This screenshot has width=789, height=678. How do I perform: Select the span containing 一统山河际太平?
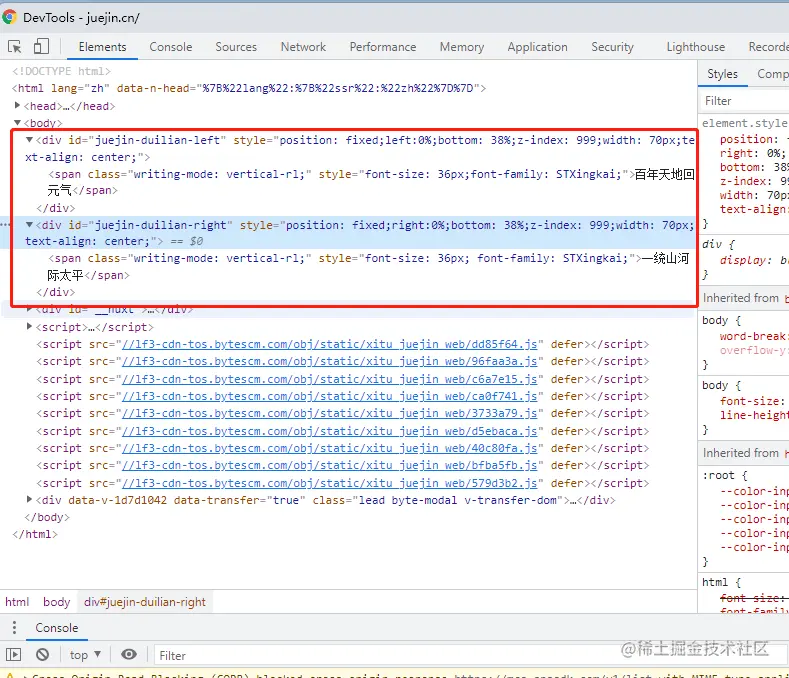368,266
